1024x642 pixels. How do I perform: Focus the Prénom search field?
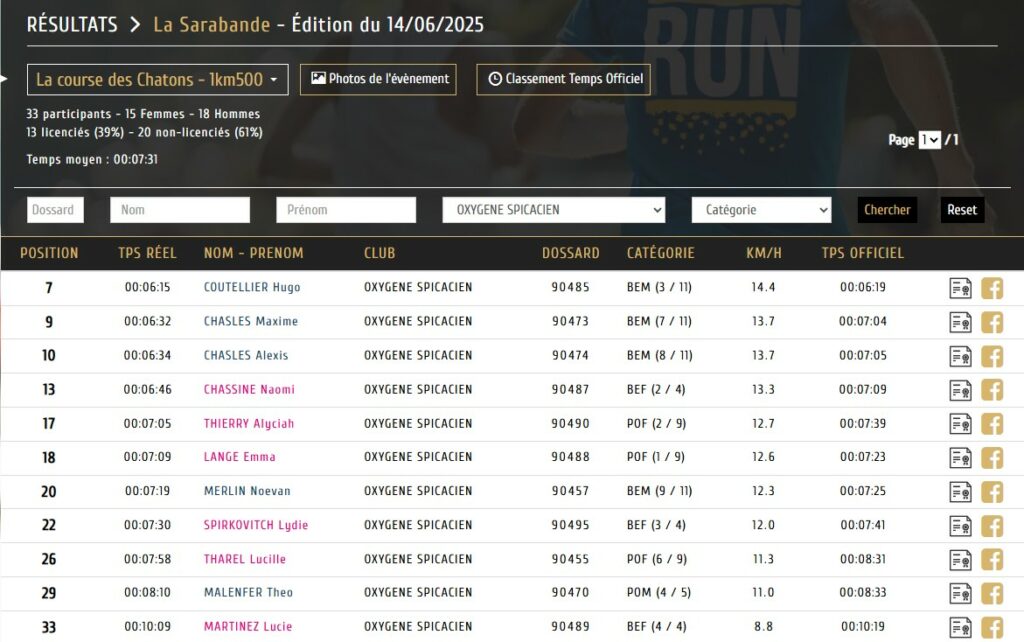[x=345, y=210]
